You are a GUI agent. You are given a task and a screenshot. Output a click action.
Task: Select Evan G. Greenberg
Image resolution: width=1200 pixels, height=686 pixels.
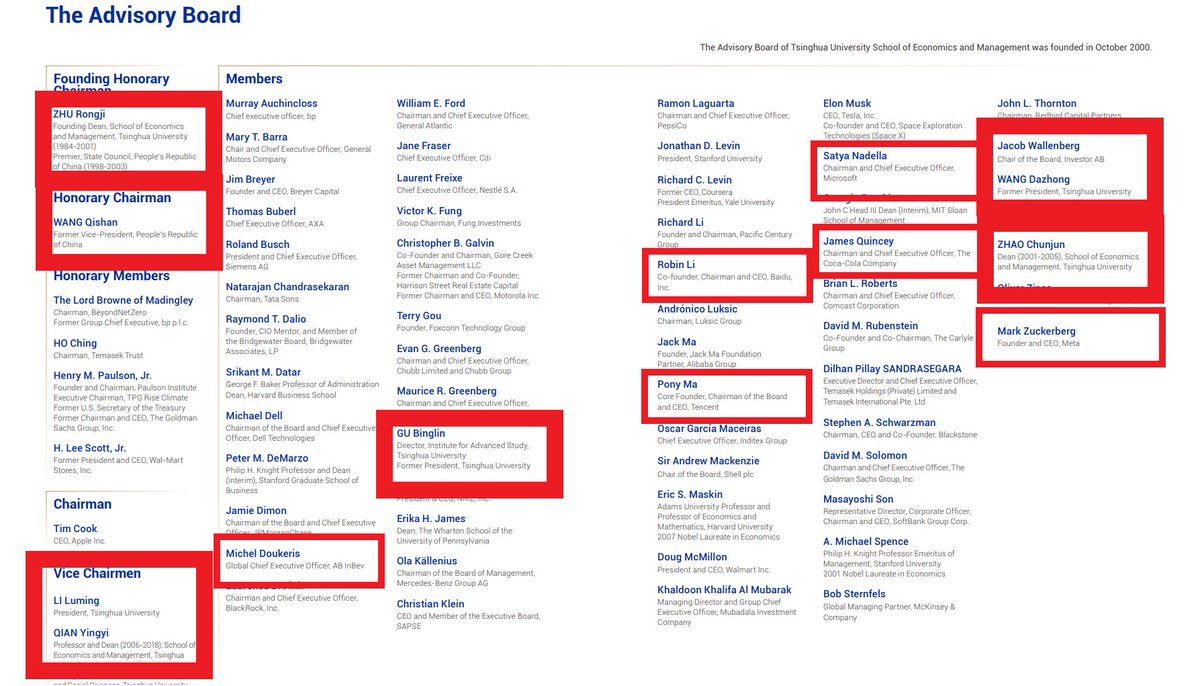[x=439, y=349]
